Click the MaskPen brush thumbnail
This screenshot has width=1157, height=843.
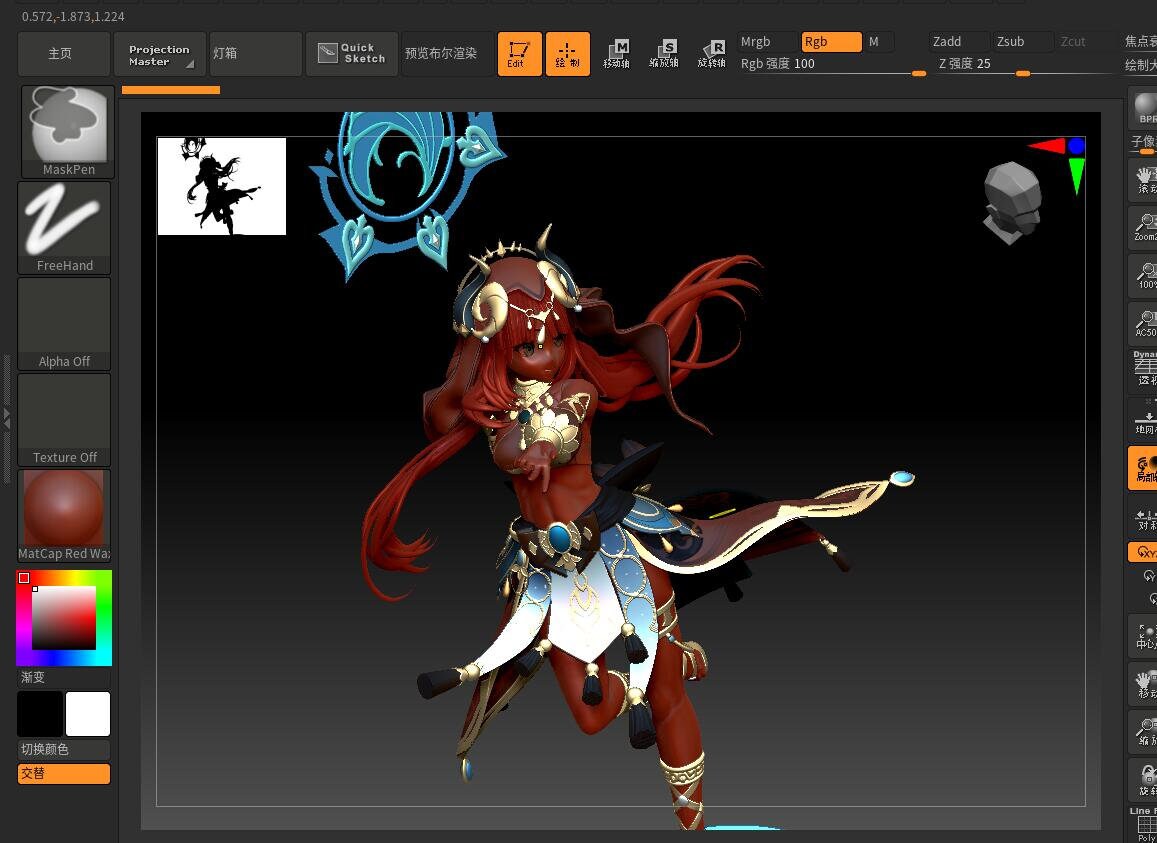click(x=64, y=125)
